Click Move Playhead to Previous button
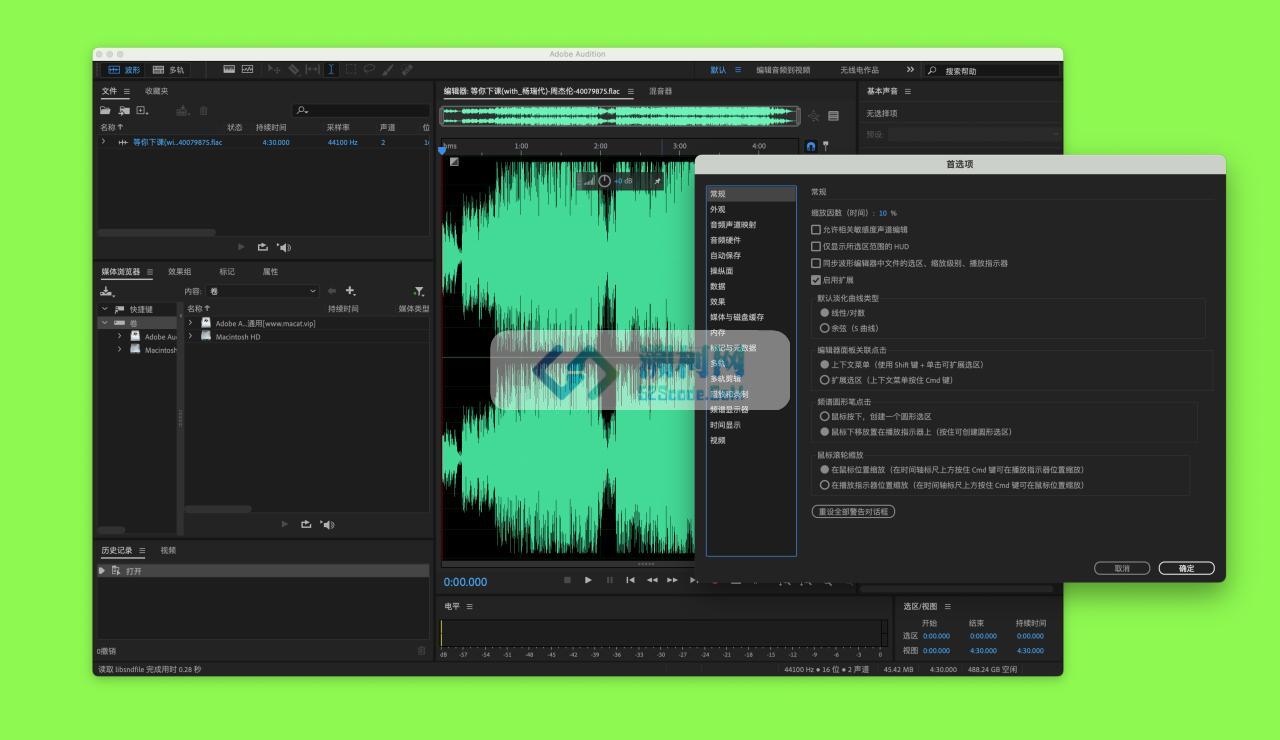1280x740 pixels. tap(630, 580)
